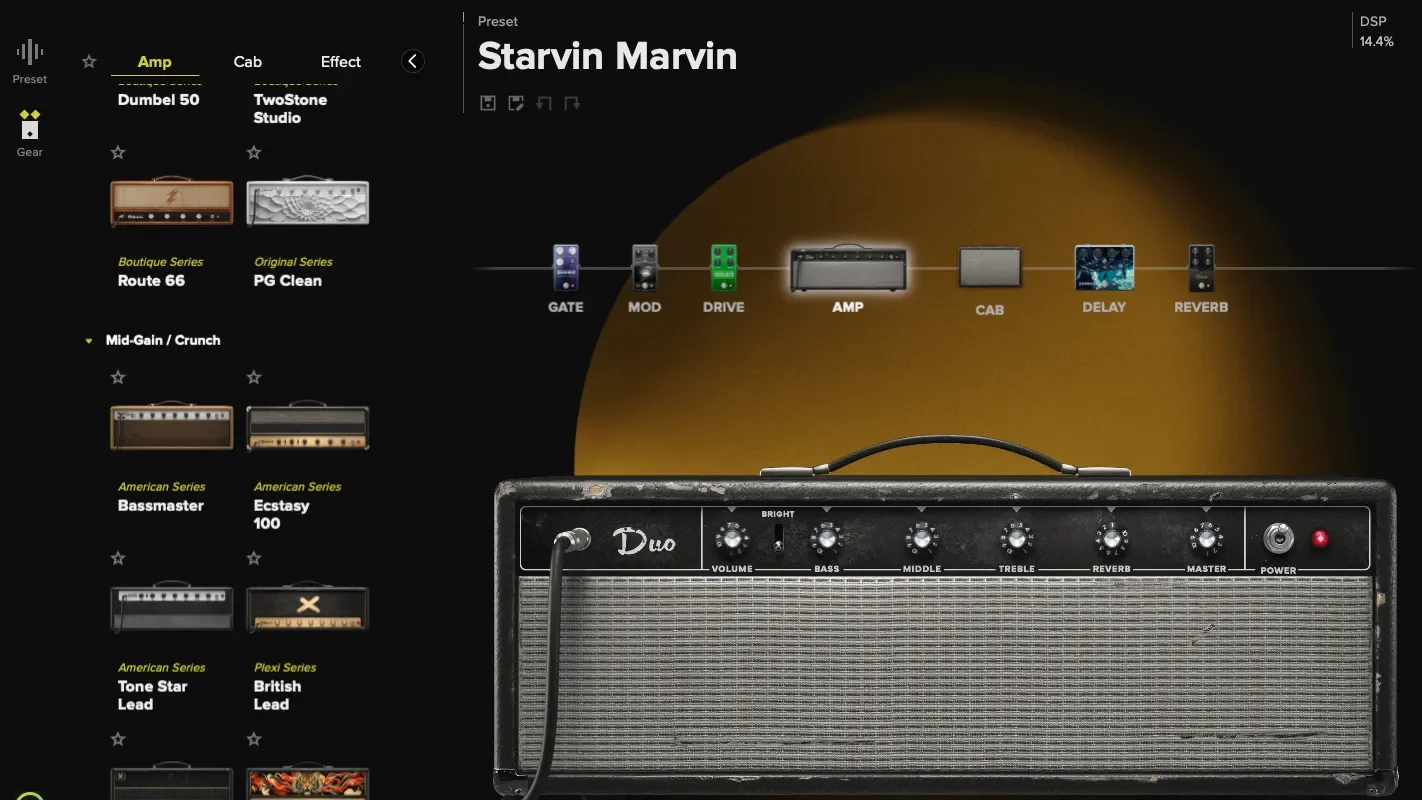Click the redo arrow icon
Image resolution: width=1422 pixels, height=800 pixels.
coord(572,103)
